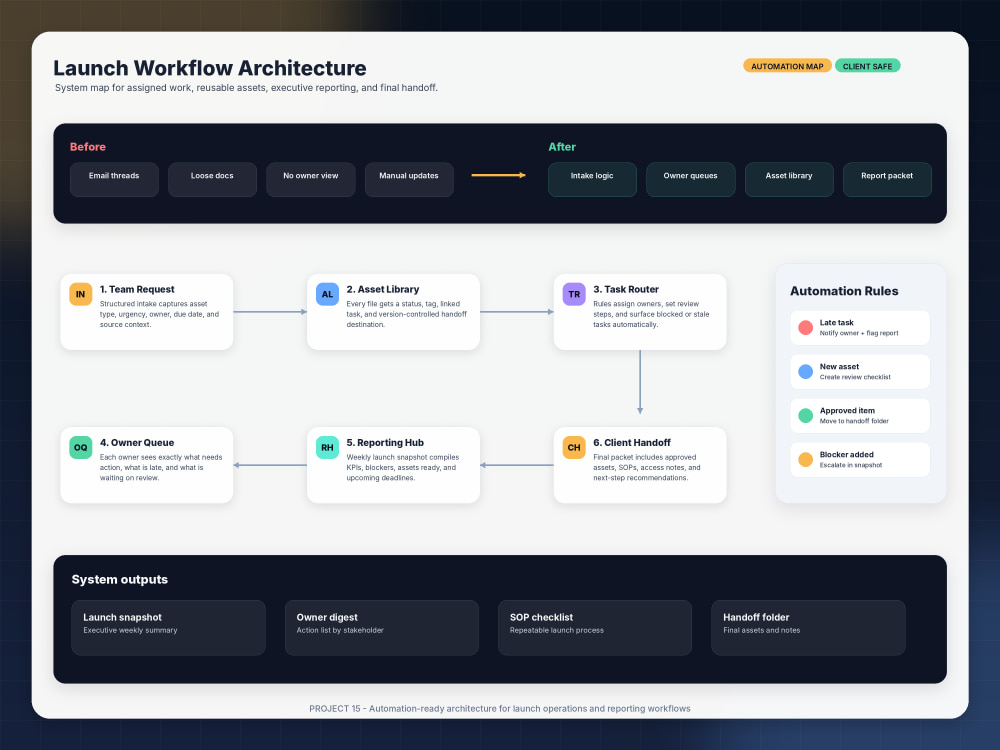
Task: Click the PROJECT 15 footer caption
Action: [x=499, y=709]
